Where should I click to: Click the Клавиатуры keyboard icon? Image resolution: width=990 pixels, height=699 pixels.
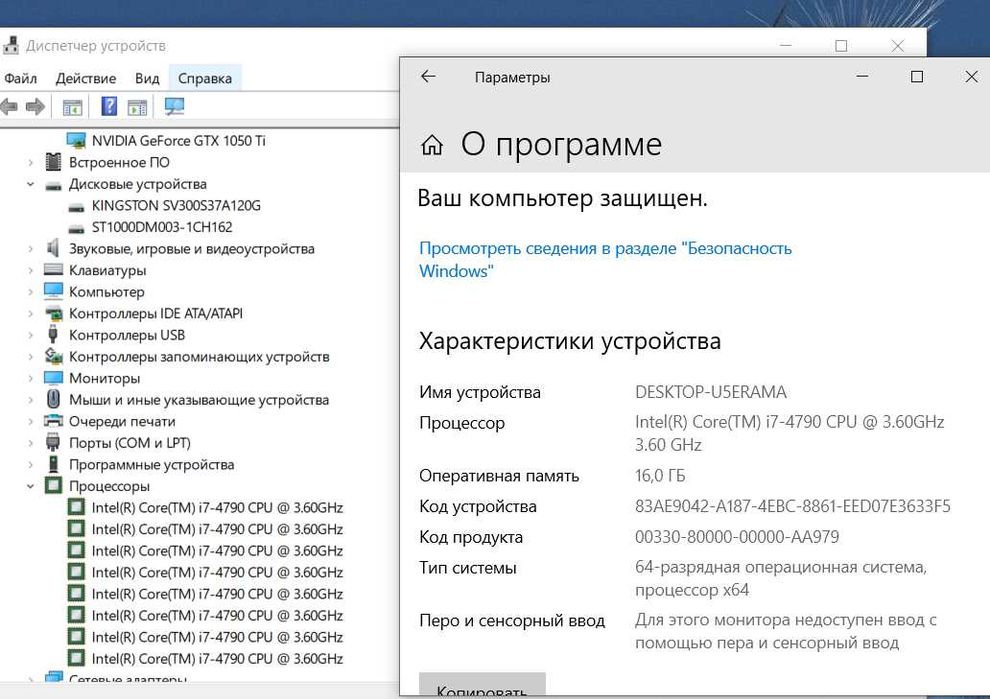(54, 270)
